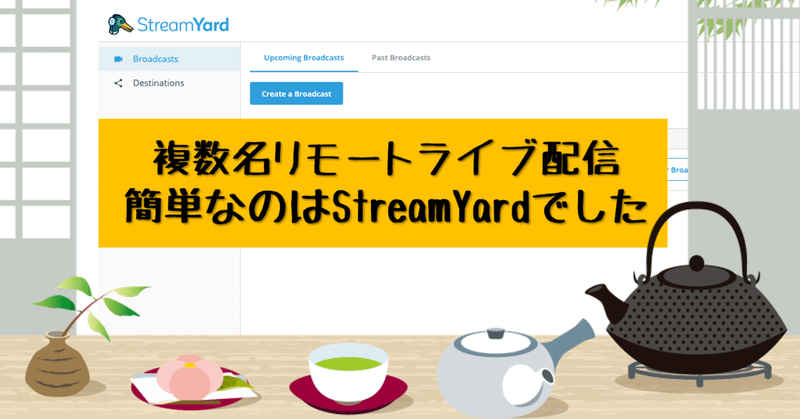This screenshot has width=800, height=419.
Task: Click the StreamYard duck logo icon
Action: point(120,24)
